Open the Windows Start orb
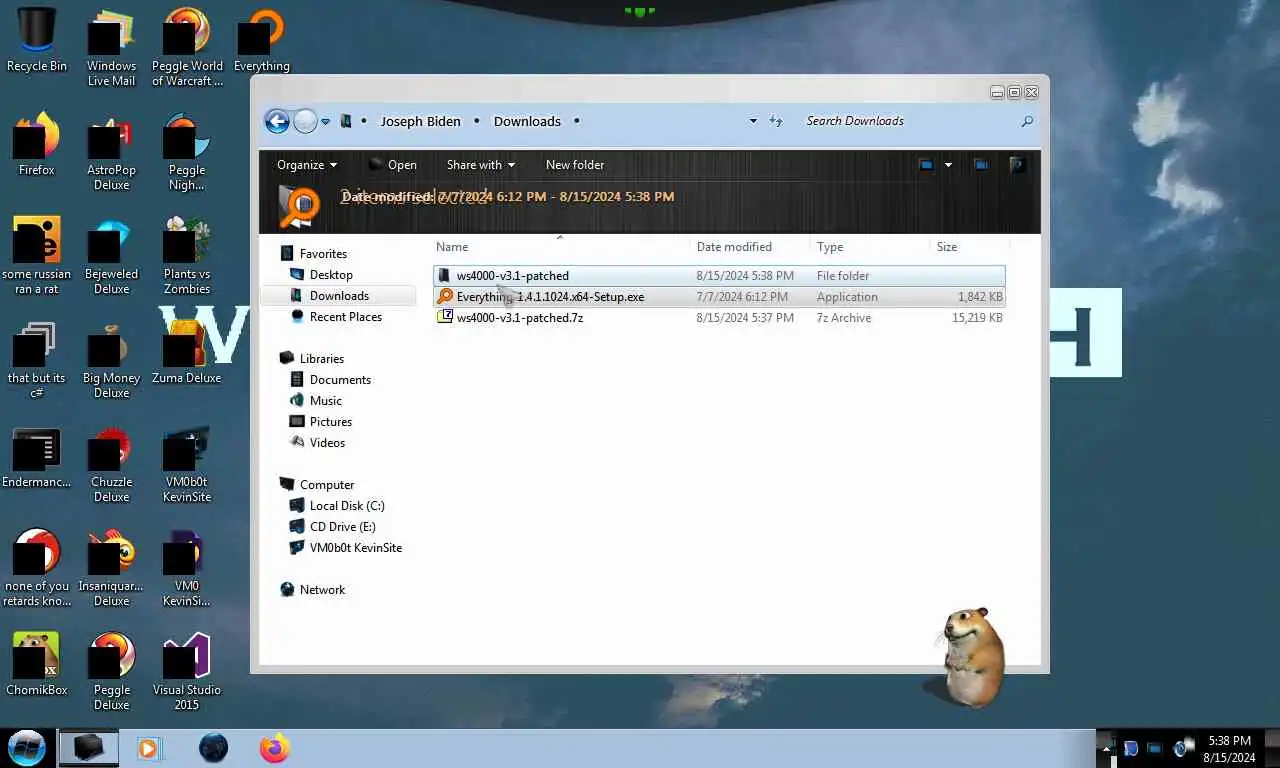 [x=27, y=748]
